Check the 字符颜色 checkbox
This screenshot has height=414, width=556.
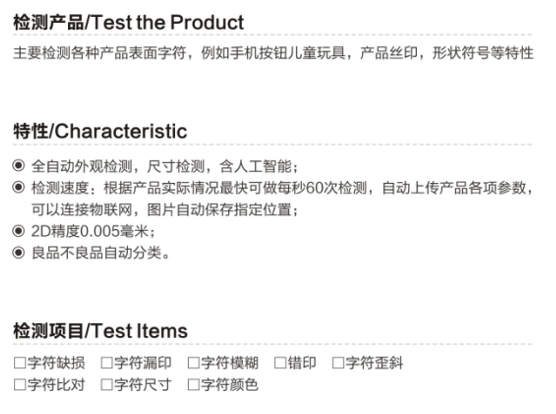194,385
